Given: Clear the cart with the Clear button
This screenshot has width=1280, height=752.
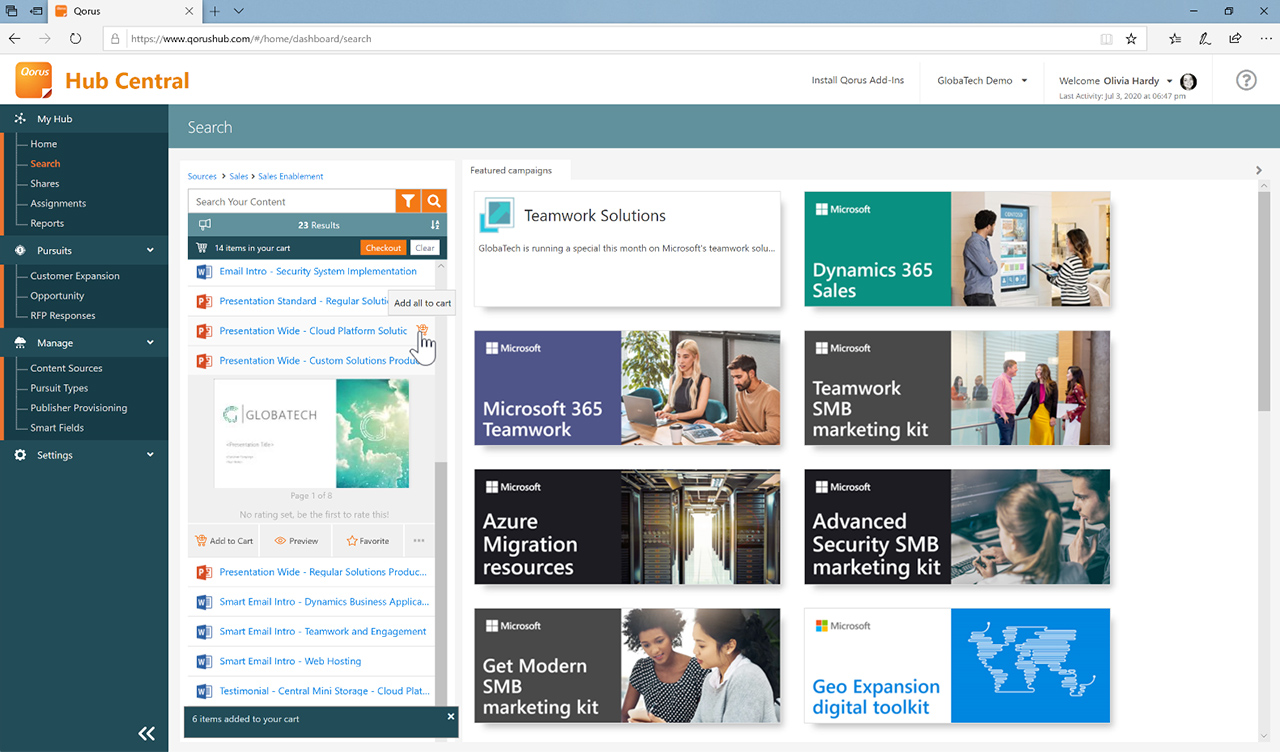Looking at the screenshot, I should pyautogui.click(x=425, y=248).
